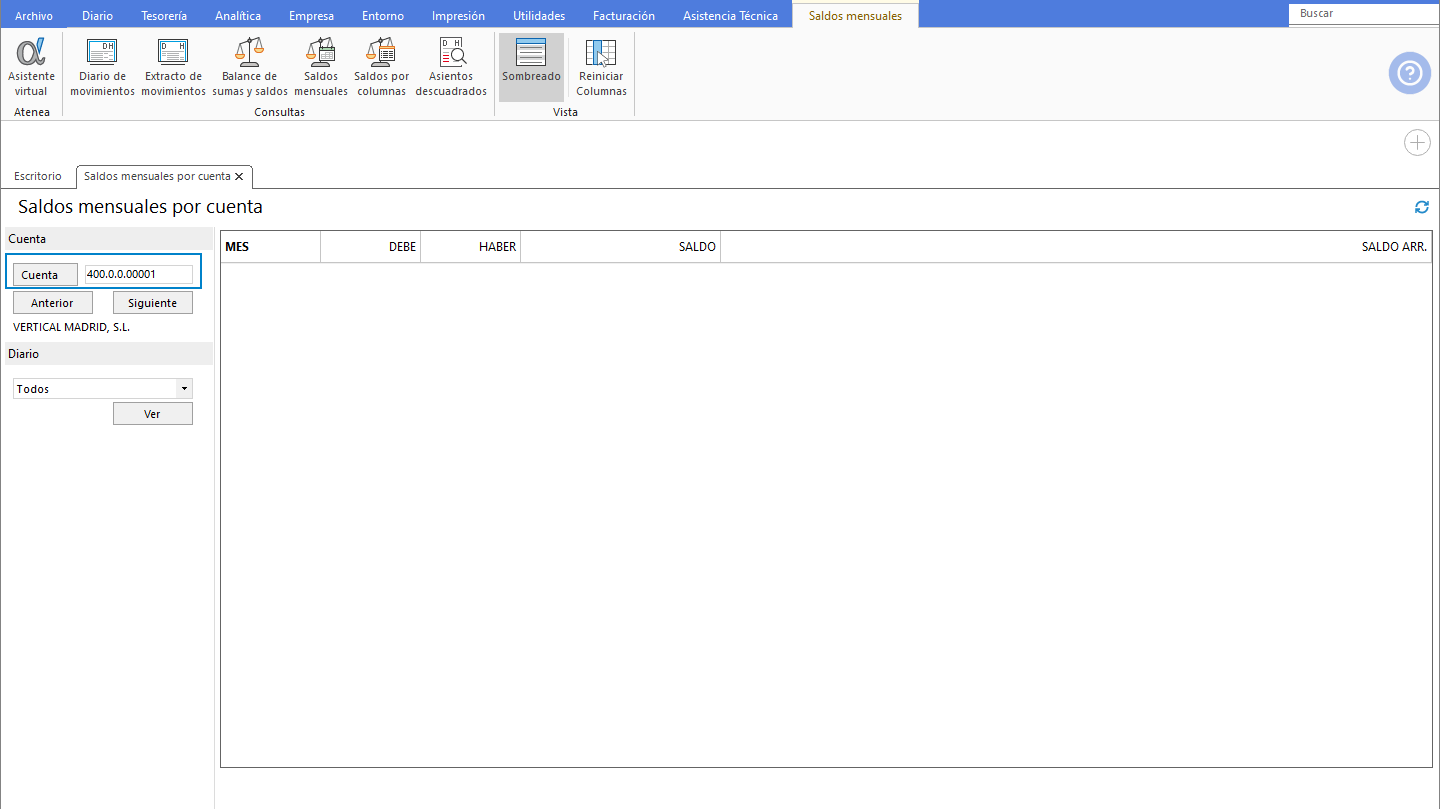Open the Facturación ribbon tab
The width and height of the screenshot is (1440, 809).
624,15
